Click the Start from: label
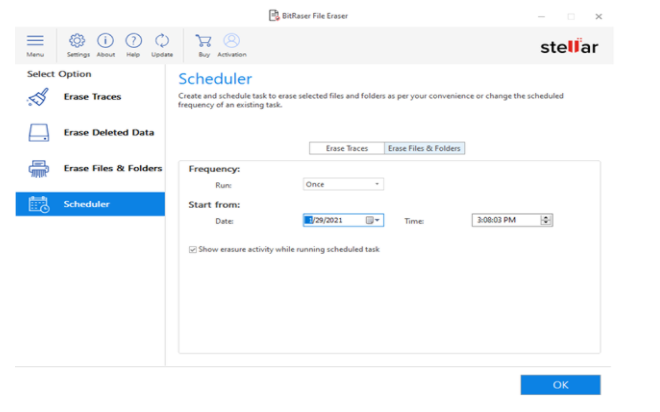This screenshot has width=660, height=412. (x=214, y=205)
